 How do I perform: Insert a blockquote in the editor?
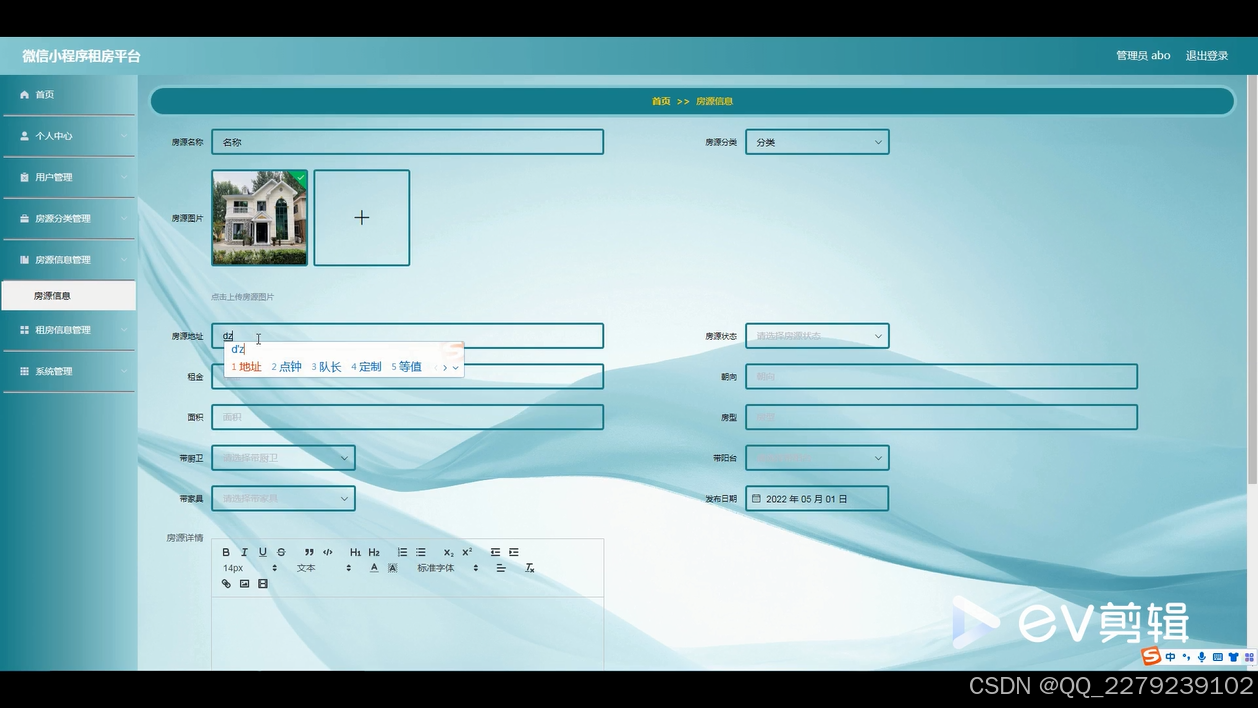click(x=309, y=552)
